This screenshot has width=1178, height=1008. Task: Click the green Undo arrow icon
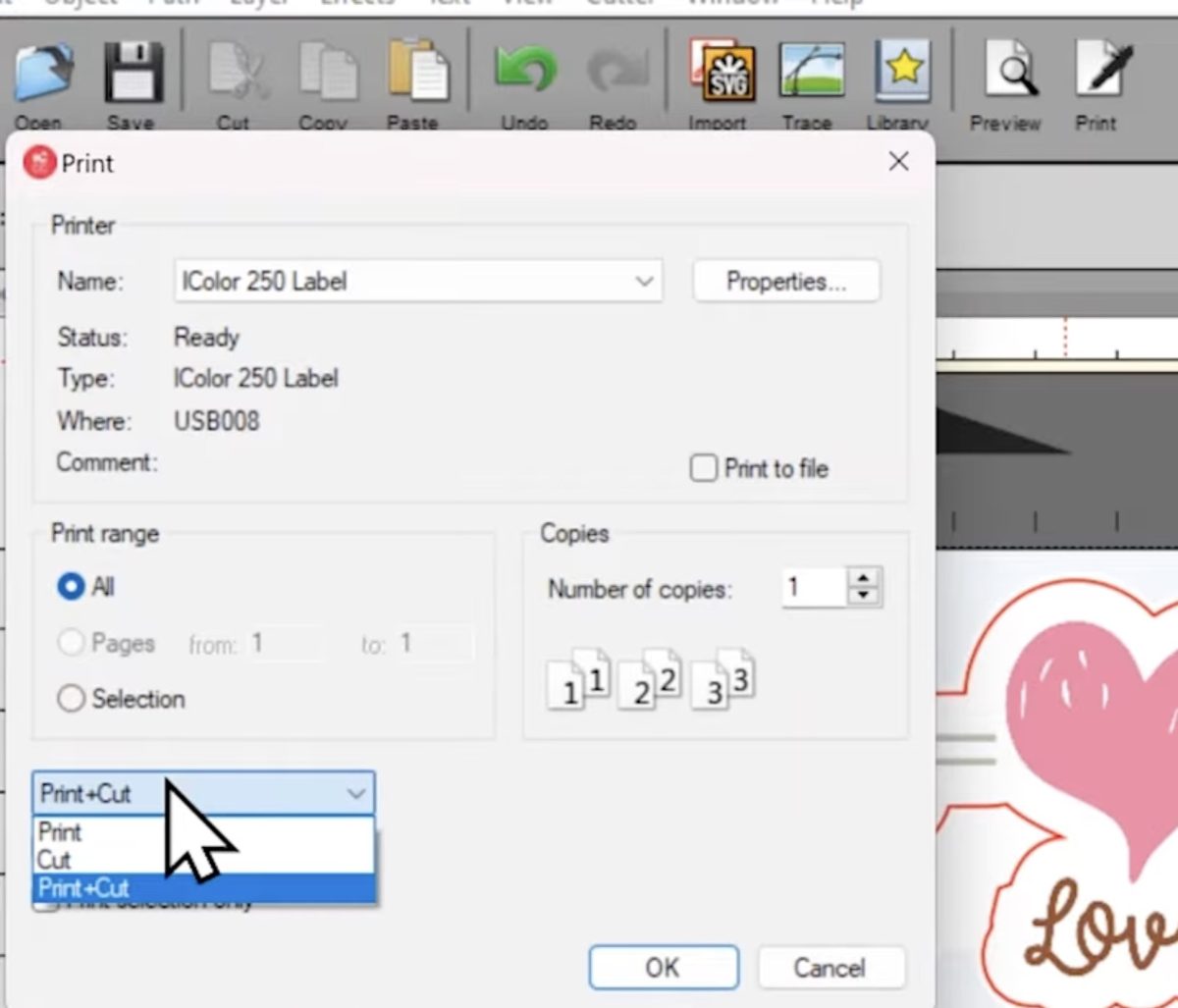[x=526, y=72]
